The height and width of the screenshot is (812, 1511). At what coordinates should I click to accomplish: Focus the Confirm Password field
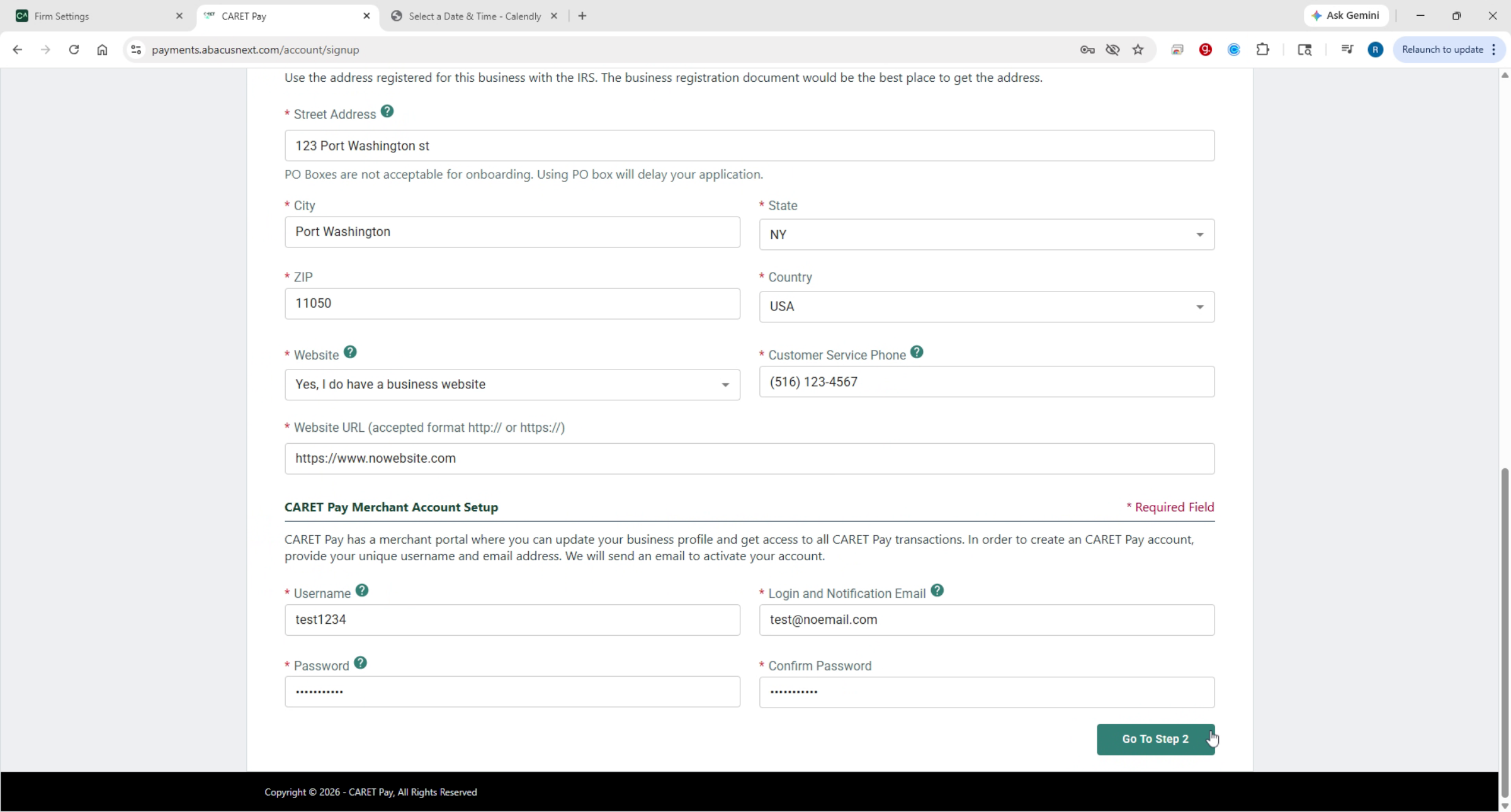[x=987, y=692]
